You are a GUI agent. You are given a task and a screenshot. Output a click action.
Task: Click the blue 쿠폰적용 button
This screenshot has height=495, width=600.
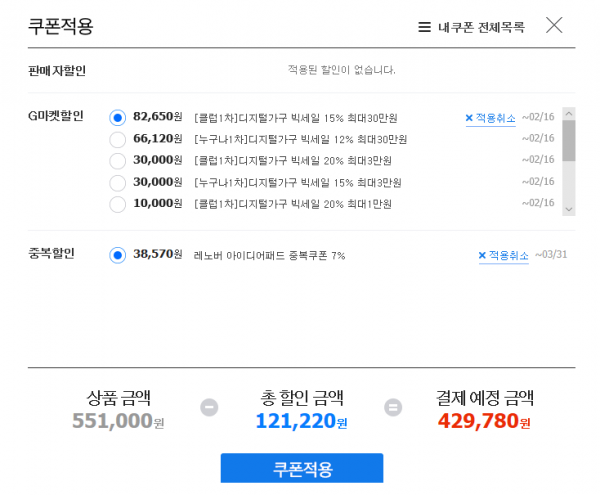point(302,468)
